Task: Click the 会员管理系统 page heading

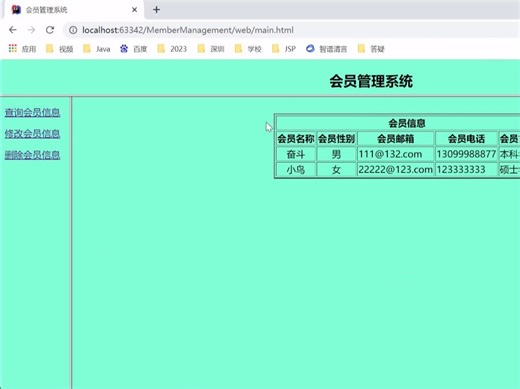Action: (371, 81)
